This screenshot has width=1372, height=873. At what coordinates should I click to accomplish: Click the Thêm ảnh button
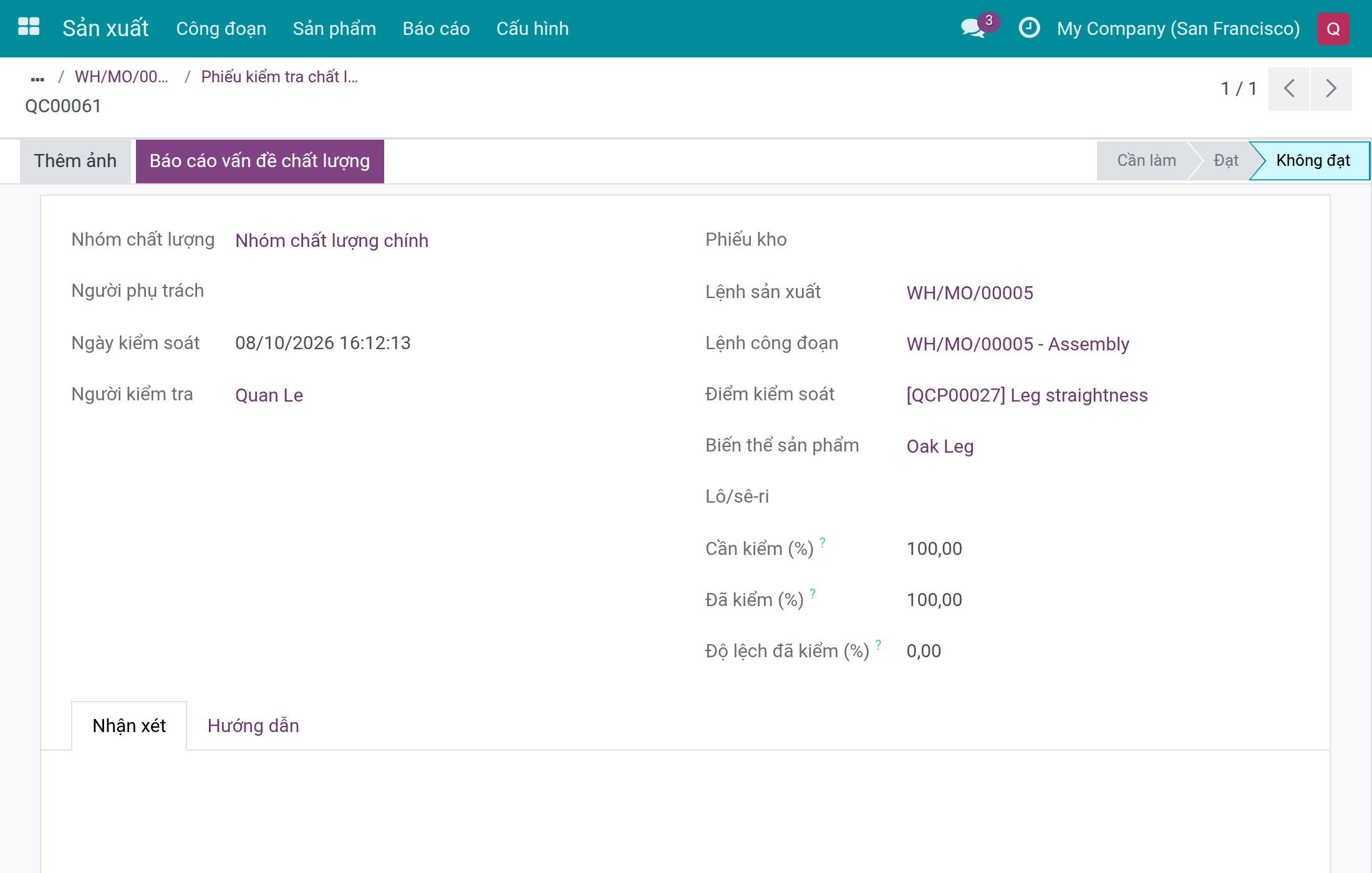pyautogui.click(x=75, y=161)
